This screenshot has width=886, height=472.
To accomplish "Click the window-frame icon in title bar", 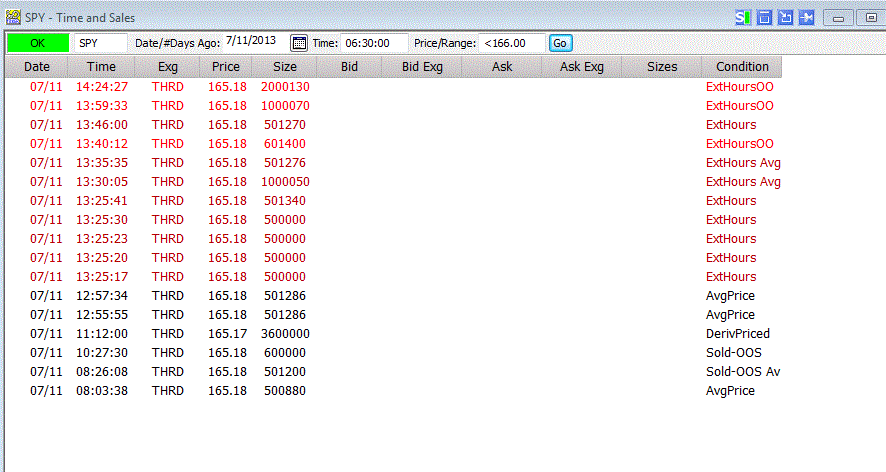I will coord(764,18).
